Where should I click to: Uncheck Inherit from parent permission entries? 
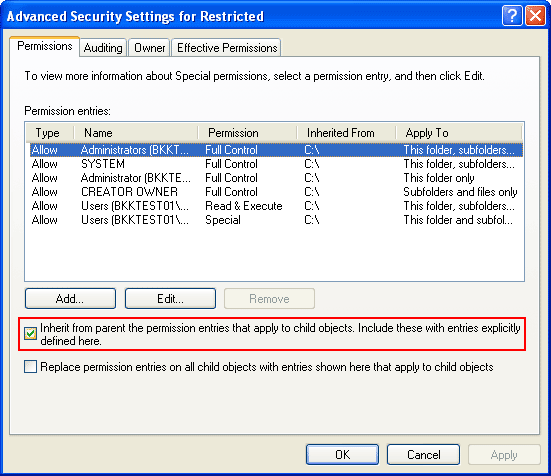30,333
